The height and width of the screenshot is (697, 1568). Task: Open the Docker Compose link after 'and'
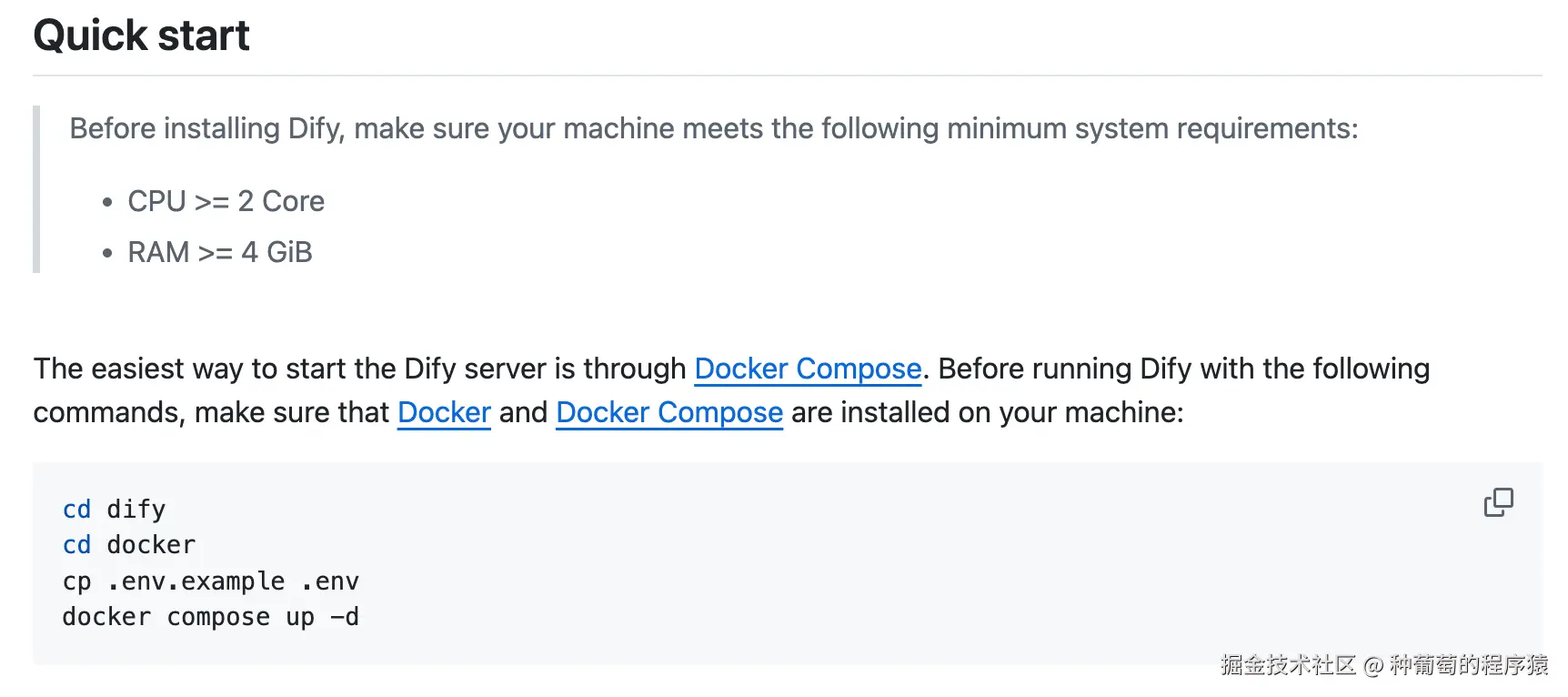point(668,412)
